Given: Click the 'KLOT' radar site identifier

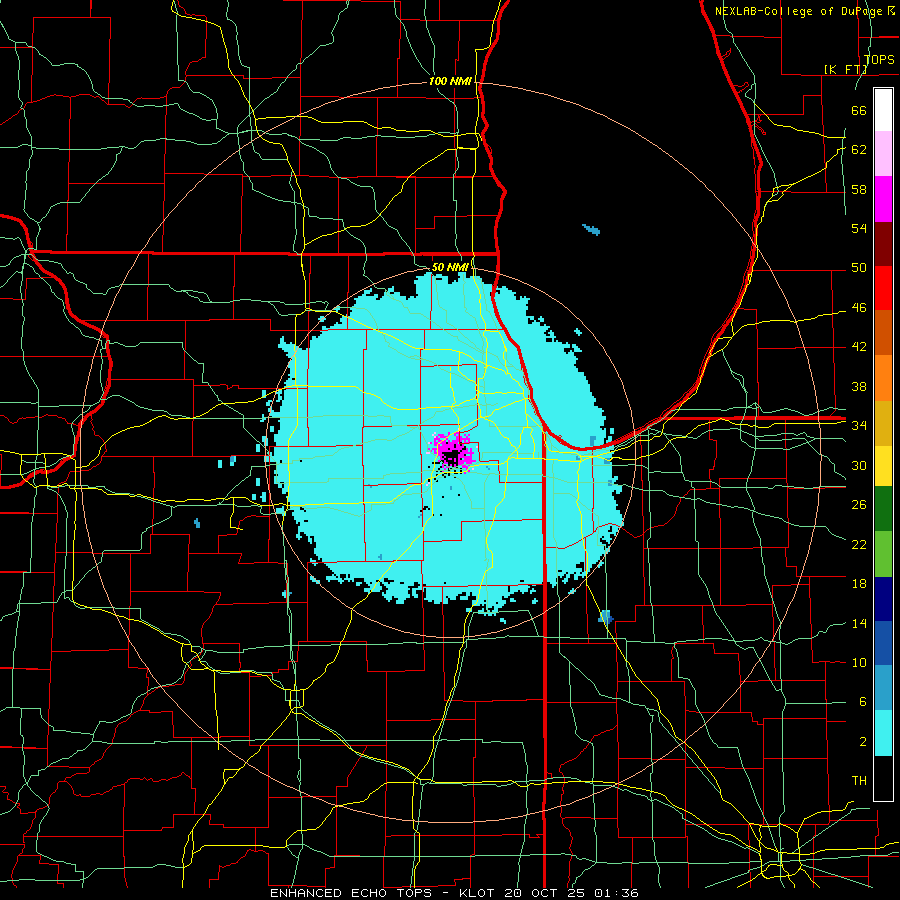Looking at the screenshot, I should point(478,893).
